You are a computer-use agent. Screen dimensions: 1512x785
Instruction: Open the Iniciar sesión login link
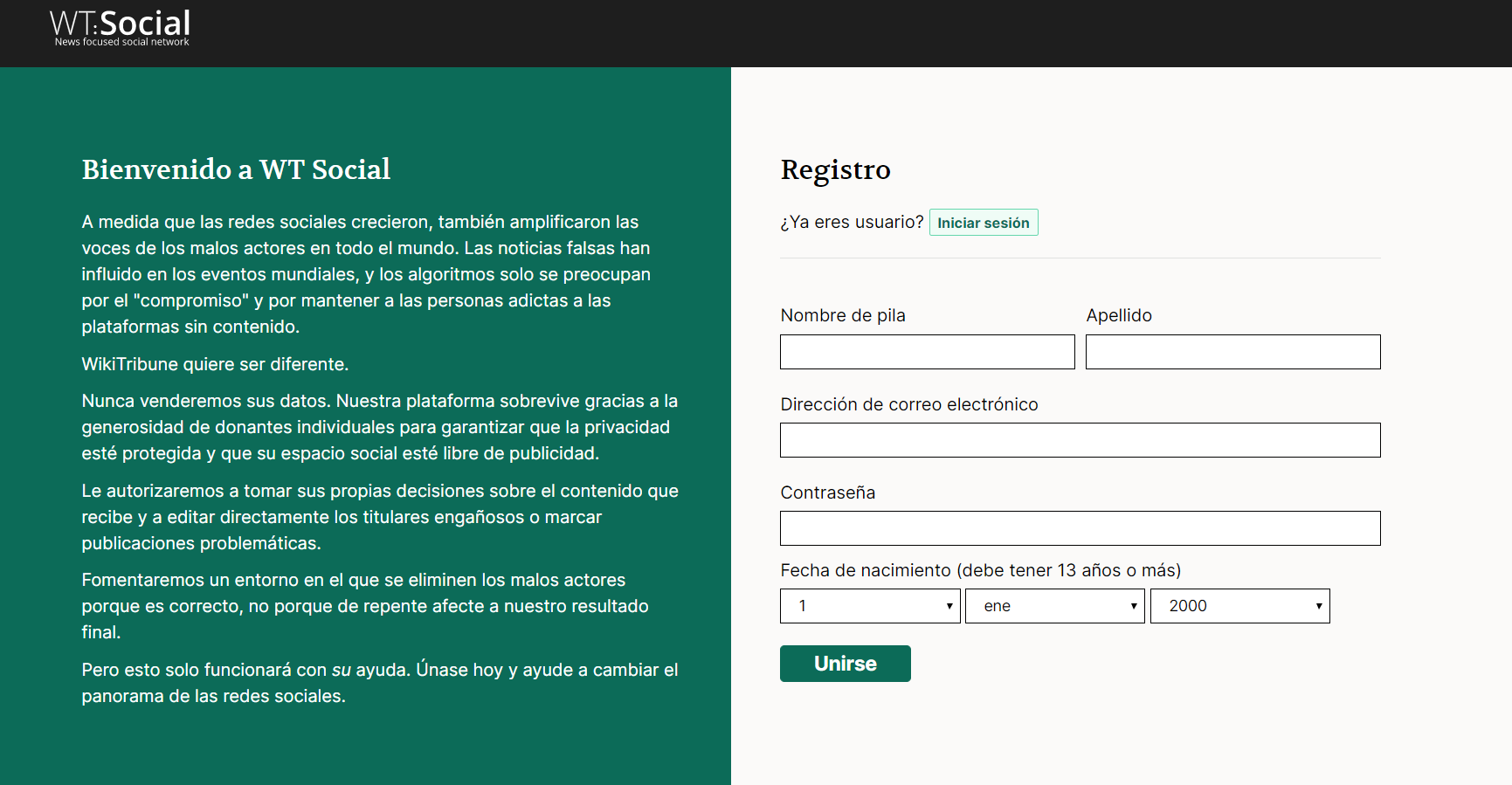click(x=983, y=223)
